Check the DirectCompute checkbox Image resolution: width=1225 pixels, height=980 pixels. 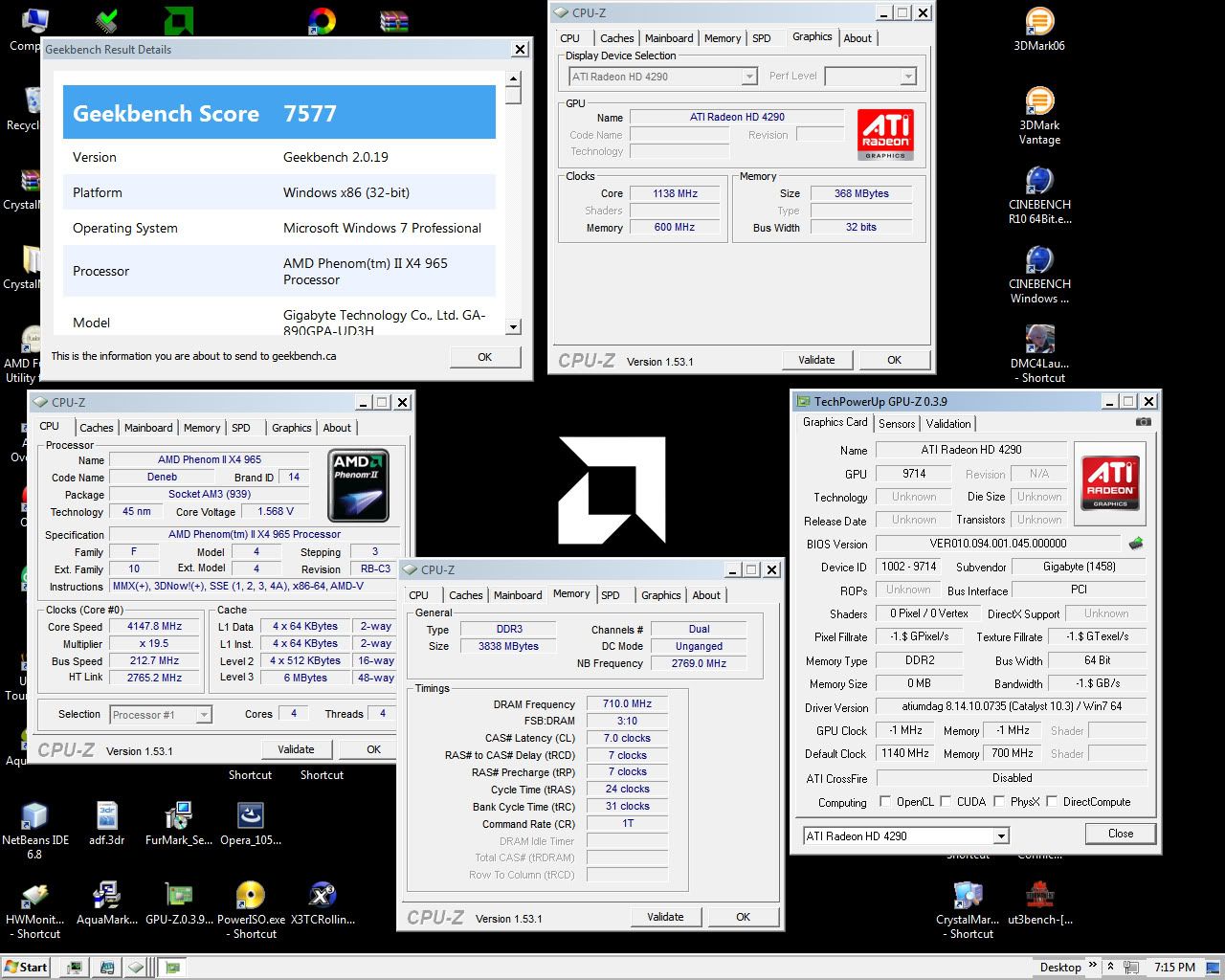coord(1052,802)
